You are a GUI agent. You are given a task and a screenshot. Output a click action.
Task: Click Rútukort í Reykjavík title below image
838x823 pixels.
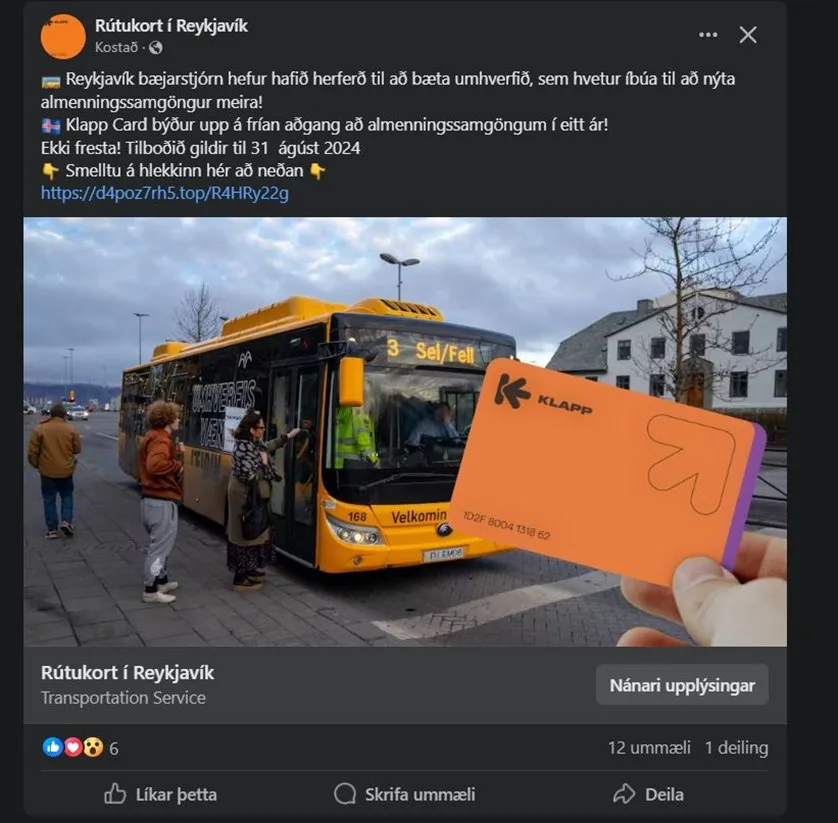(127, 673)
